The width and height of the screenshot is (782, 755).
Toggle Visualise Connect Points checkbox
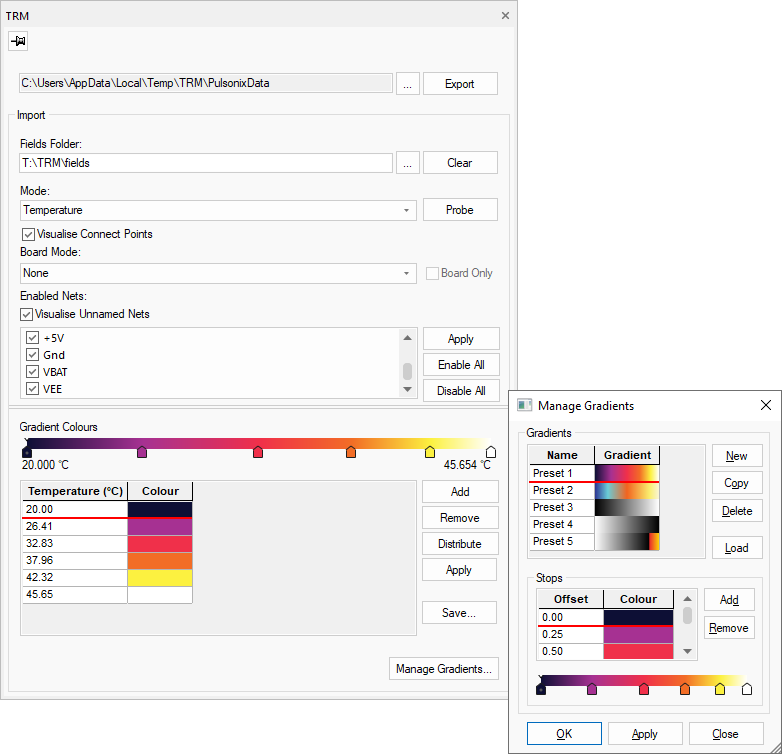27,234
